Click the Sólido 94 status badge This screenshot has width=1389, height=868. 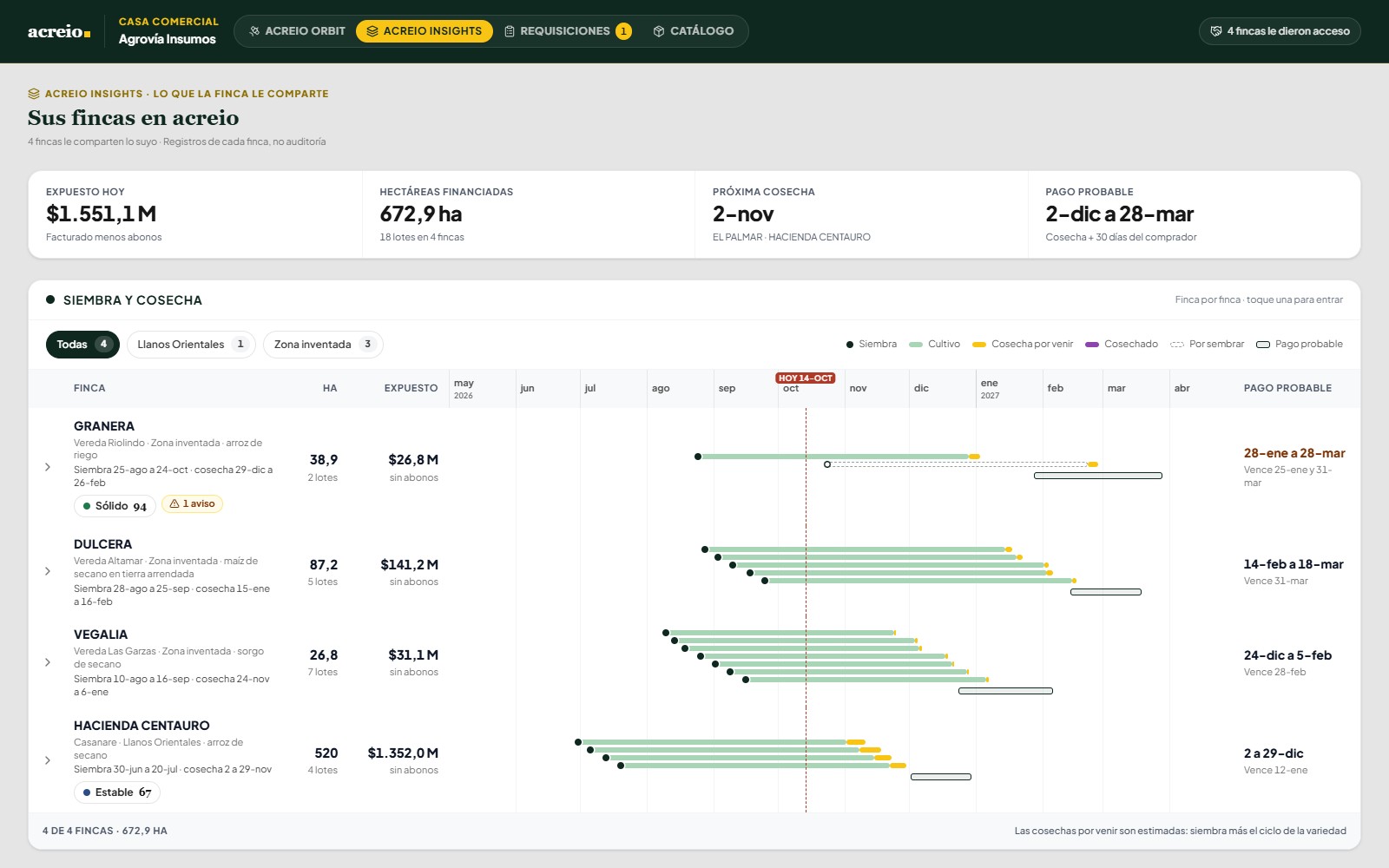pyautogui.click(x=115, y=506)
